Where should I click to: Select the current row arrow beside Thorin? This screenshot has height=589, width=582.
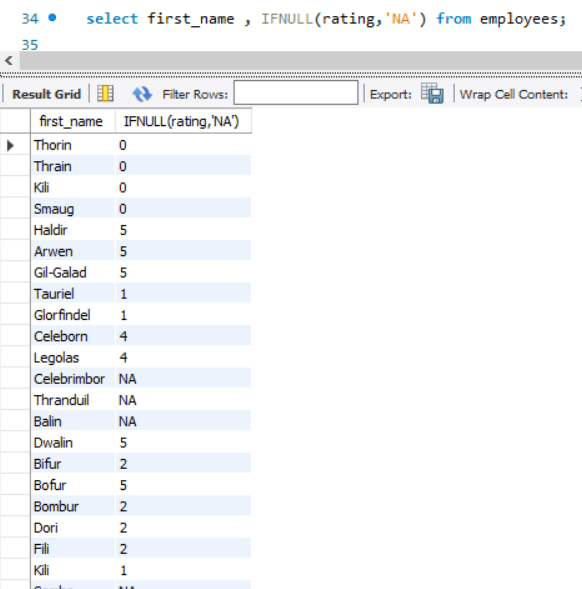pyautogui.click(x=11, y=145)
